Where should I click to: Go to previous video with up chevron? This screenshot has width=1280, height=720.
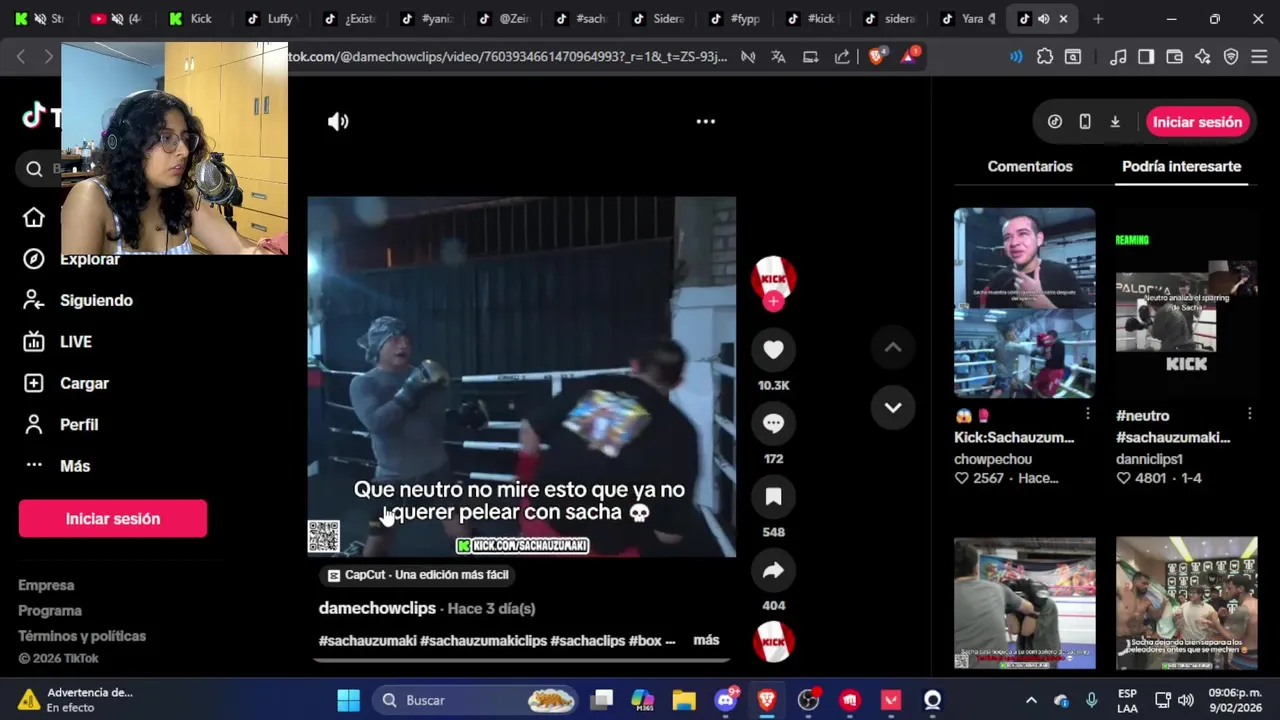893,348
